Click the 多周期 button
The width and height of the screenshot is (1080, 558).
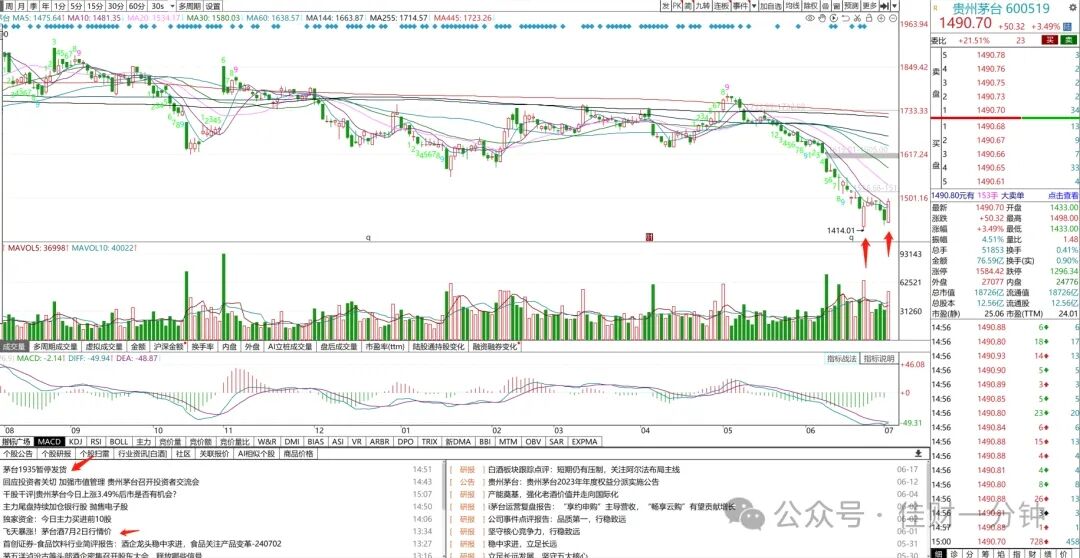coord(190,6)
